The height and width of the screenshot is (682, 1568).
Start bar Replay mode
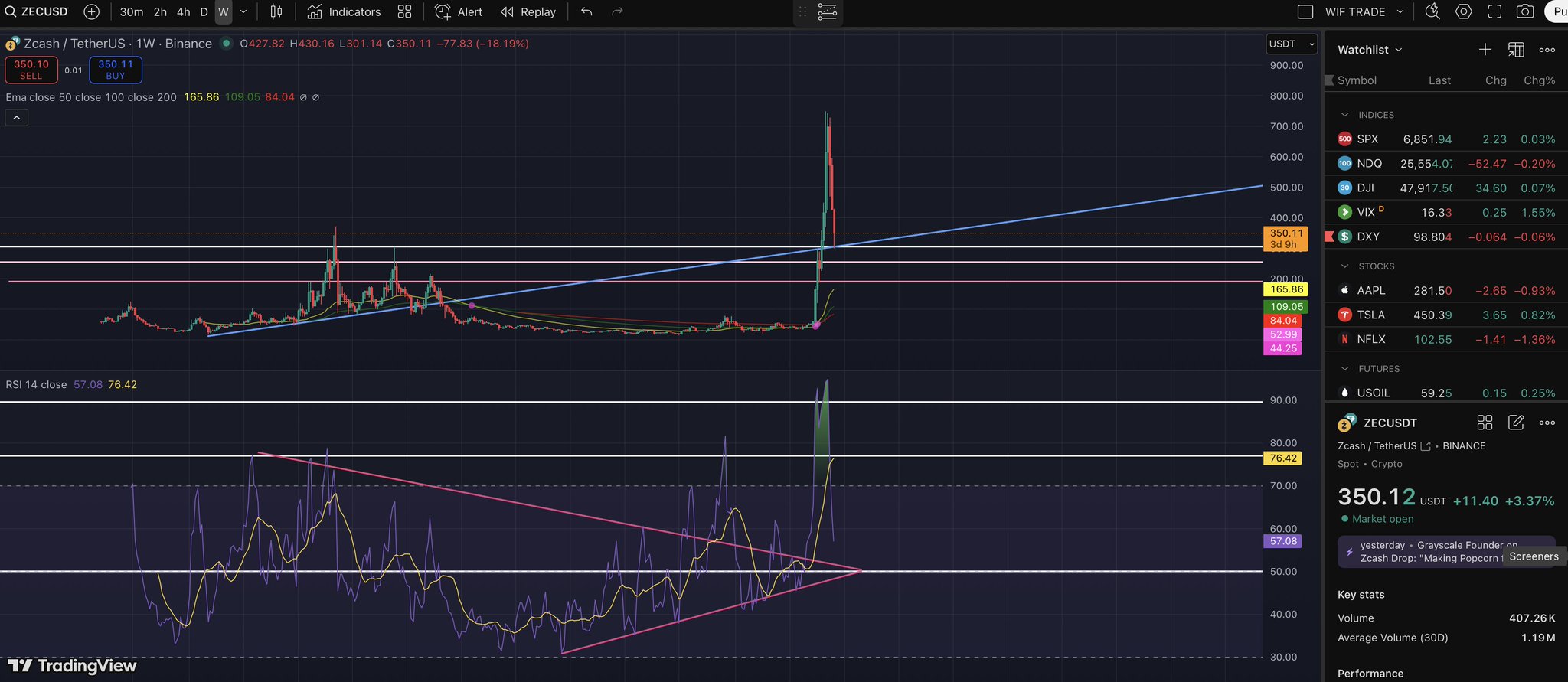[528, 12]
